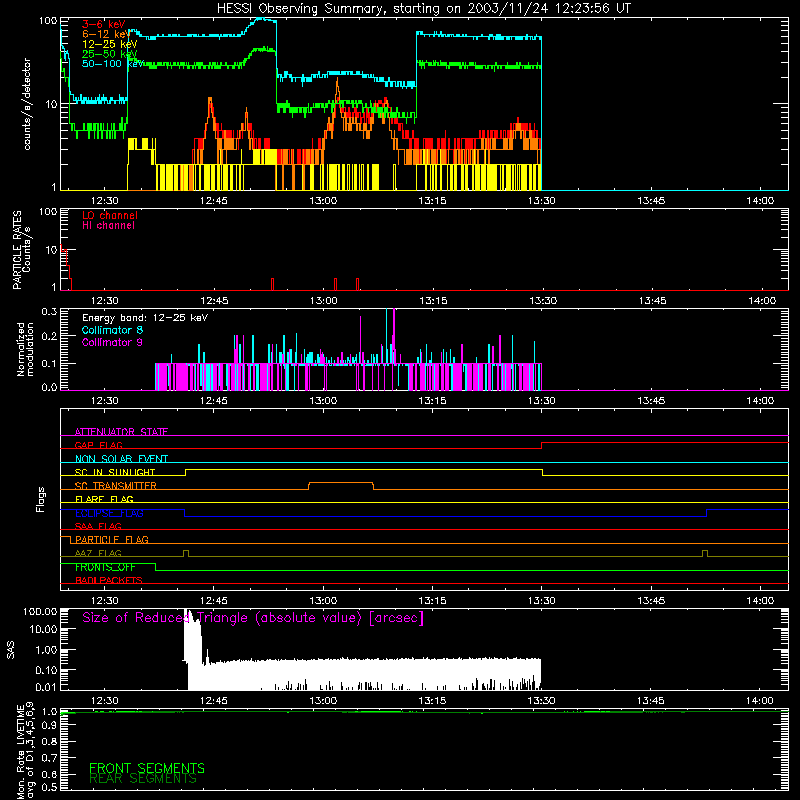Click the dim olive AAZ_FLAG label
This screenshot has height=800, width=800.
(98, 553)
